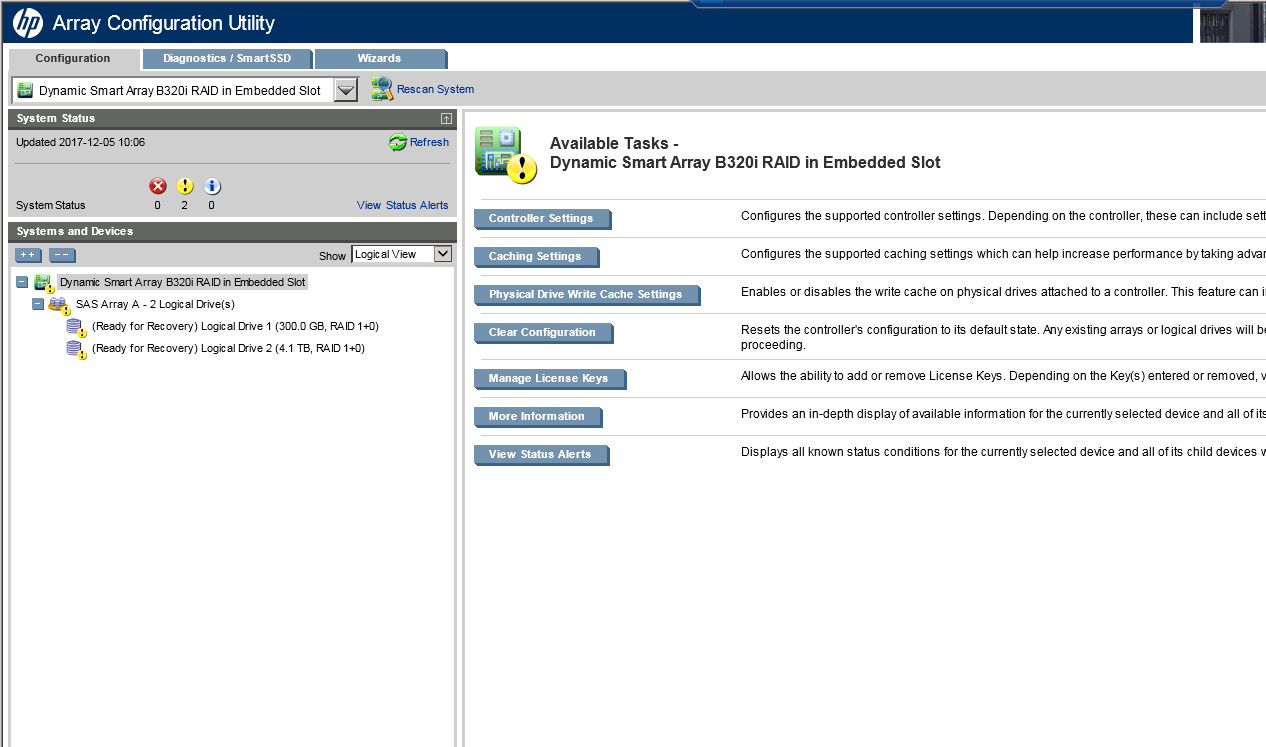The height and width of the screenshot is (747, 1266).
Task: Expand all tree nodes with ++ button
Action: click(28, 255)
